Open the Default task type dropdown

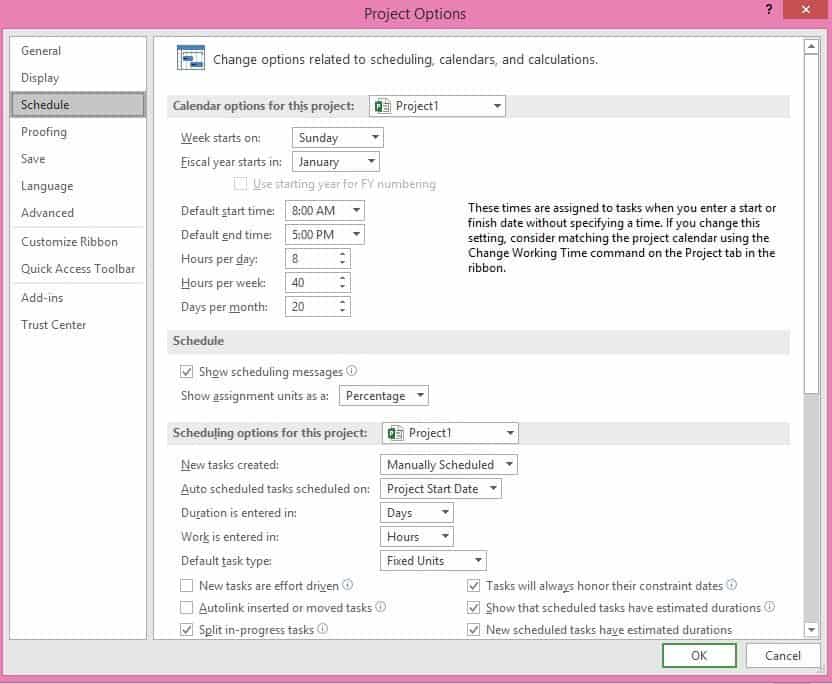433,561
